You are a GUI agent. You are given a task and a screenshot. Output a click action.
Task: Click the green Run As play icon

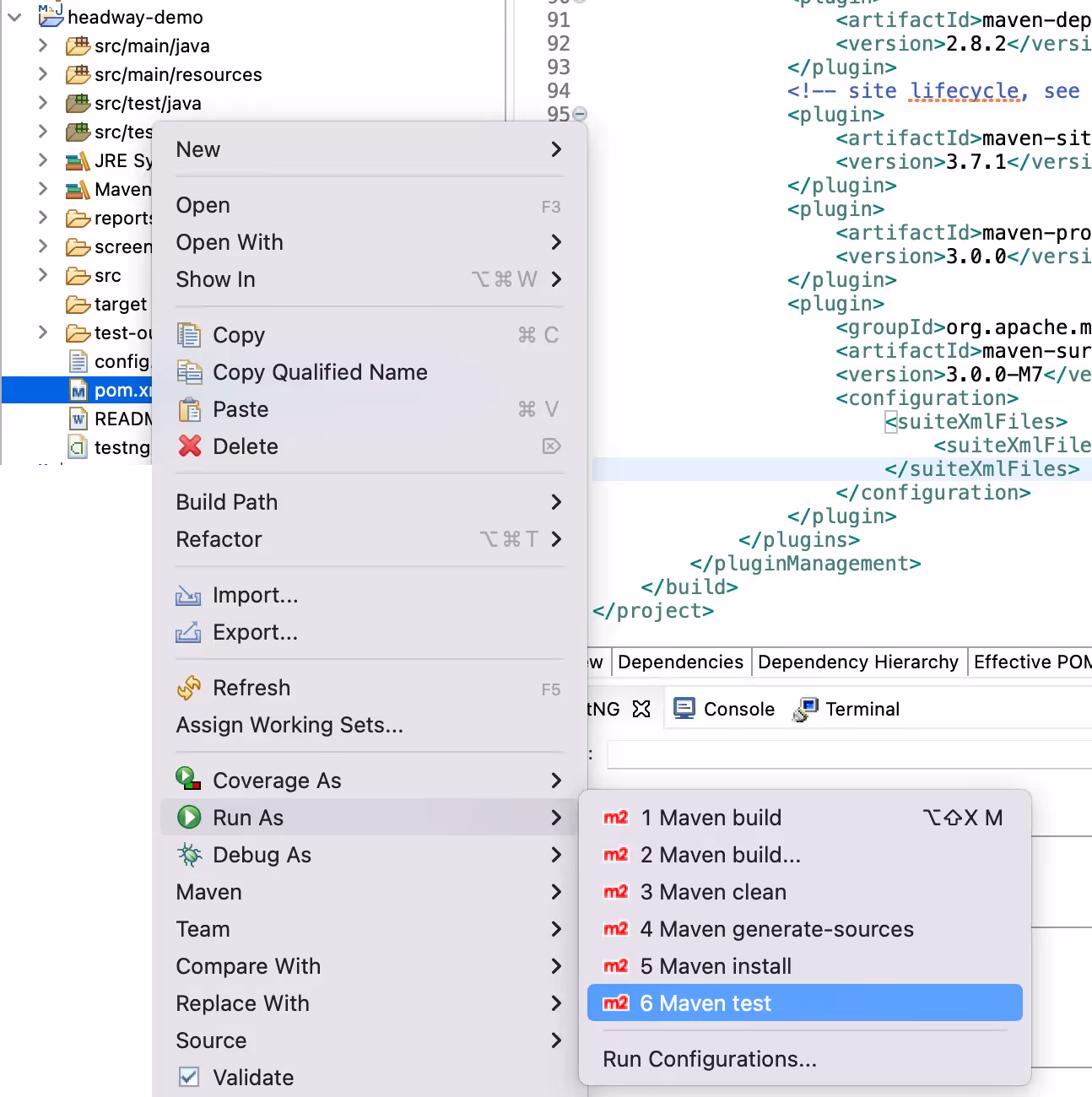click(189, 817)
